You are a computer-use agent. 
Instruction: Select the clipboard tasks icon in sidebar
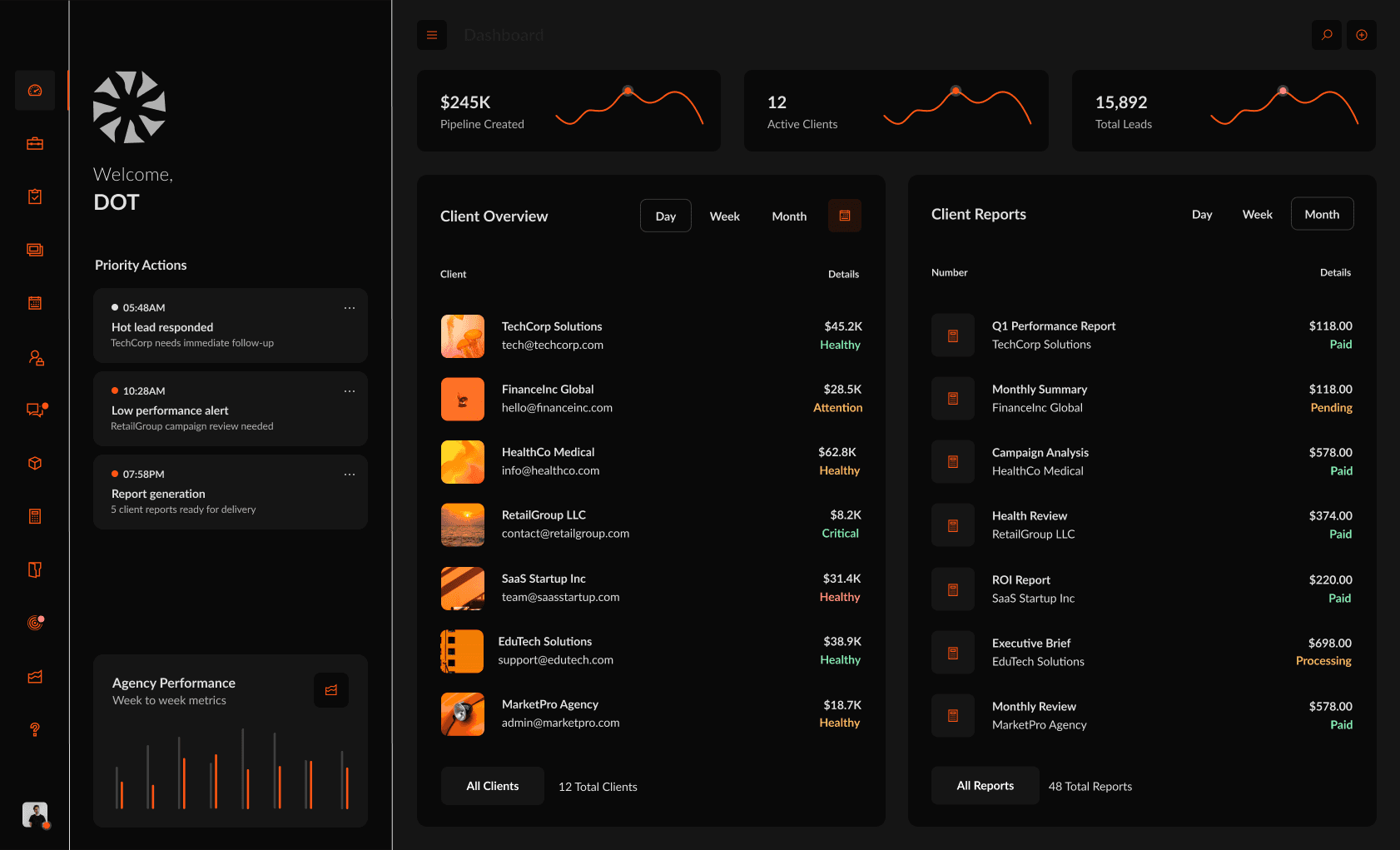[x=34, y=196]
